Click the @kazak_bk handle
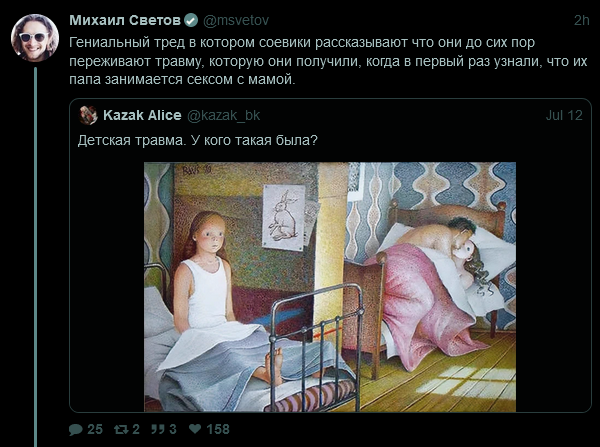Image resolution: width=600 pixels, height=447 pixels. [x=223, y=115]
